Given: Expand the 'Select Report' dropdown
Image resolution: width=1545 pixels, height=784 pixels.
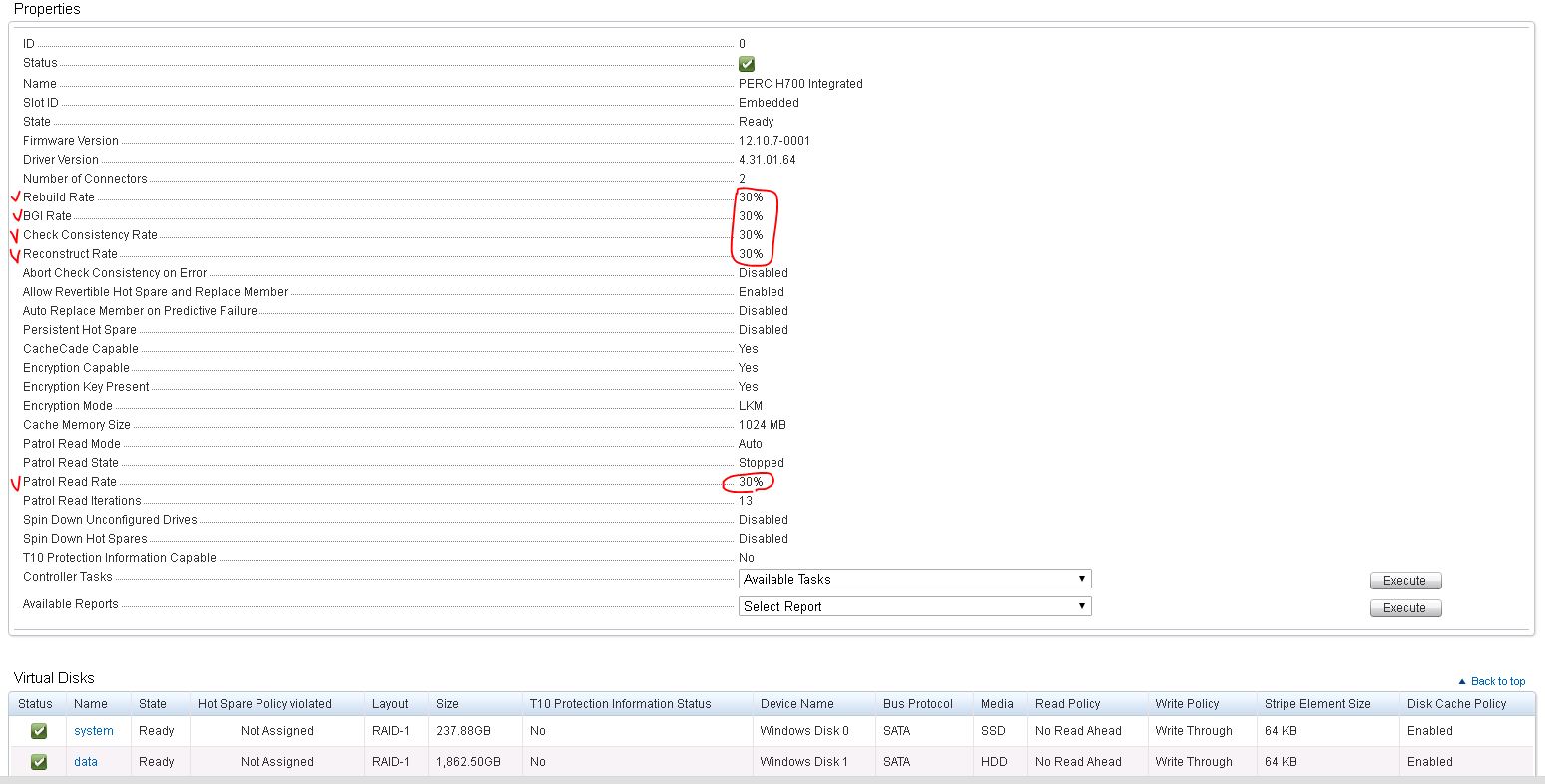Looking at the screenshot, I should [914, 606].
